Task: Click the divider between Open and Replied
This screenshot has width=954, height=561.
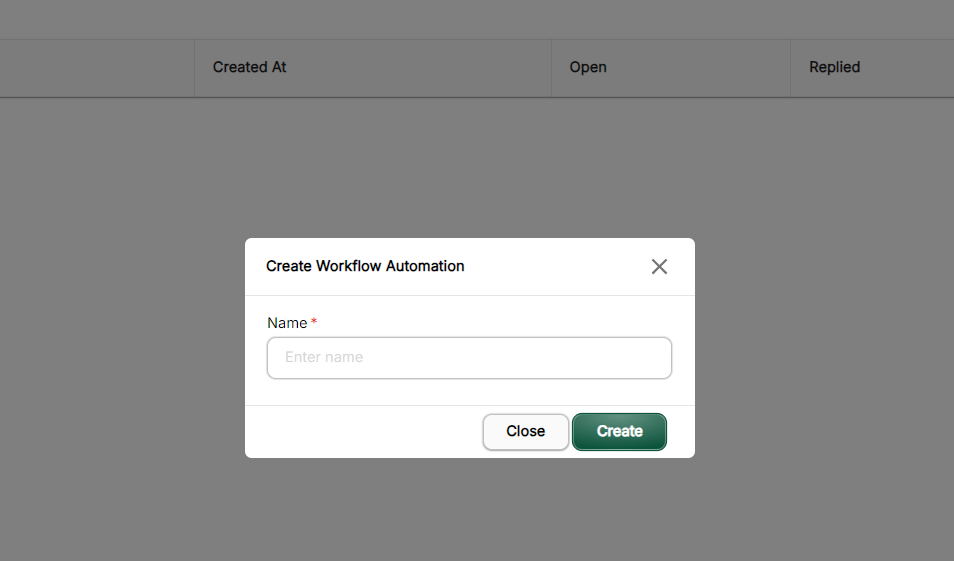Action: point(790,67)
